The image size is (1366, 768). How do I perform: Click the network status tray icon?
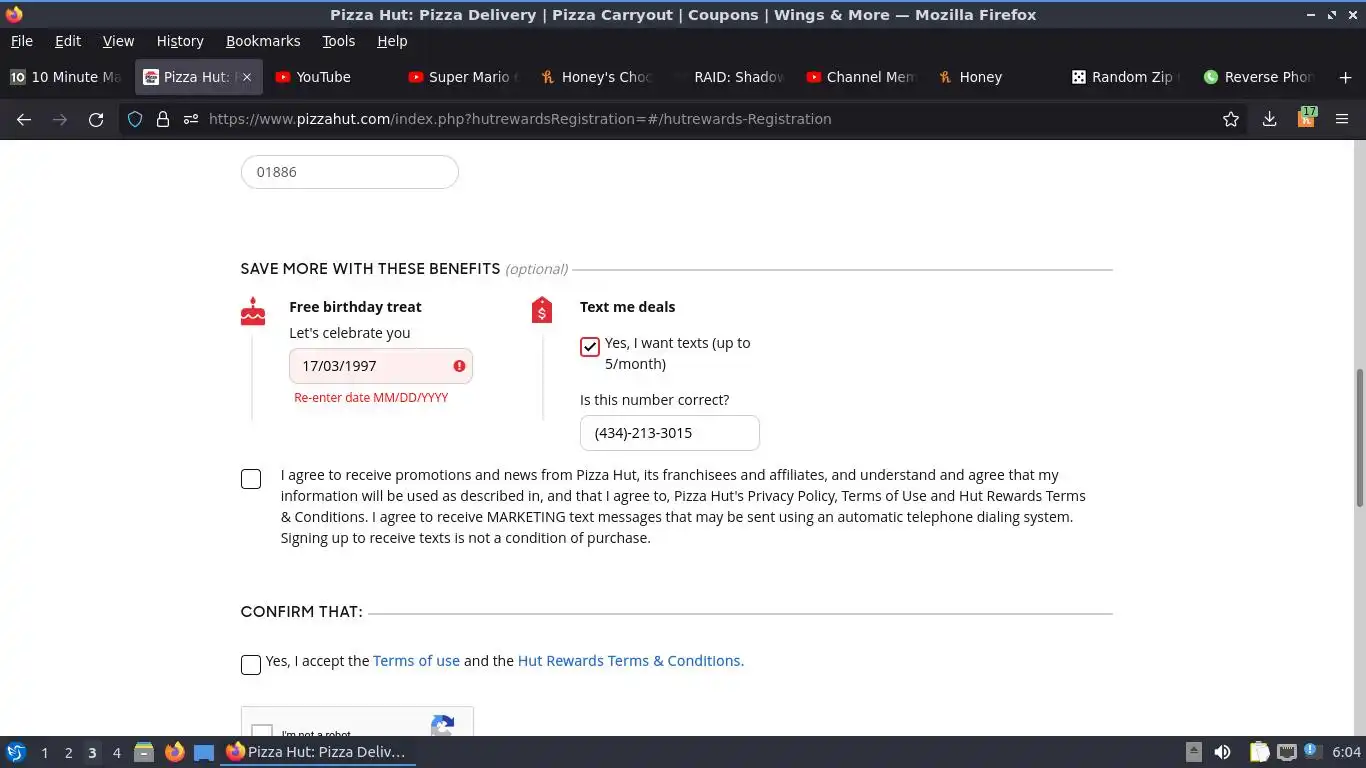[x=1287, y=752]
